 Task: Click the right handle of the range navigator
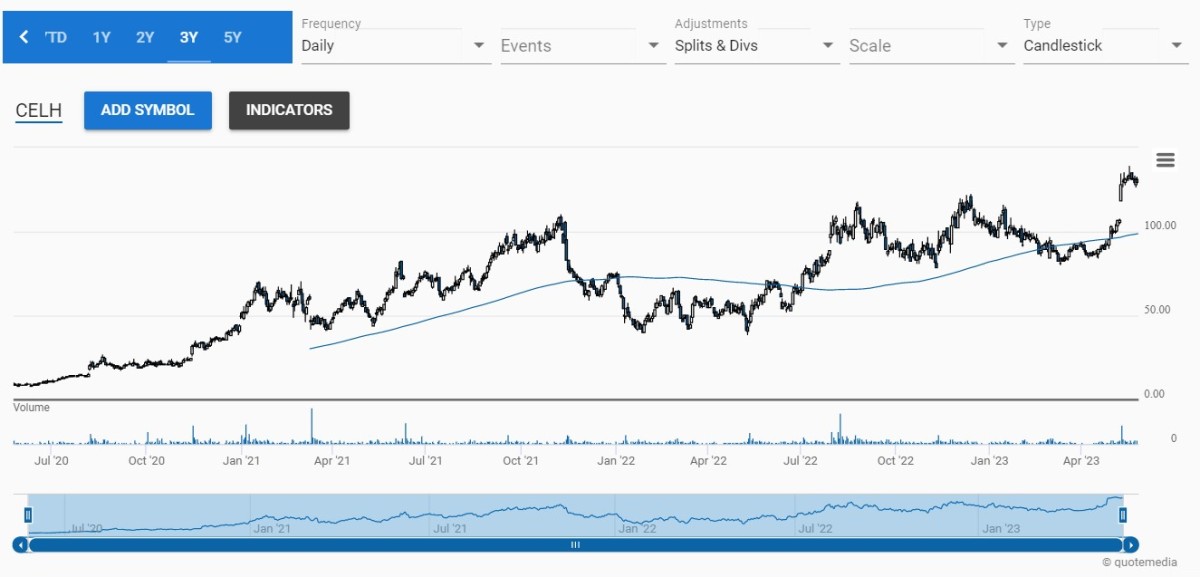(1123, 515)
